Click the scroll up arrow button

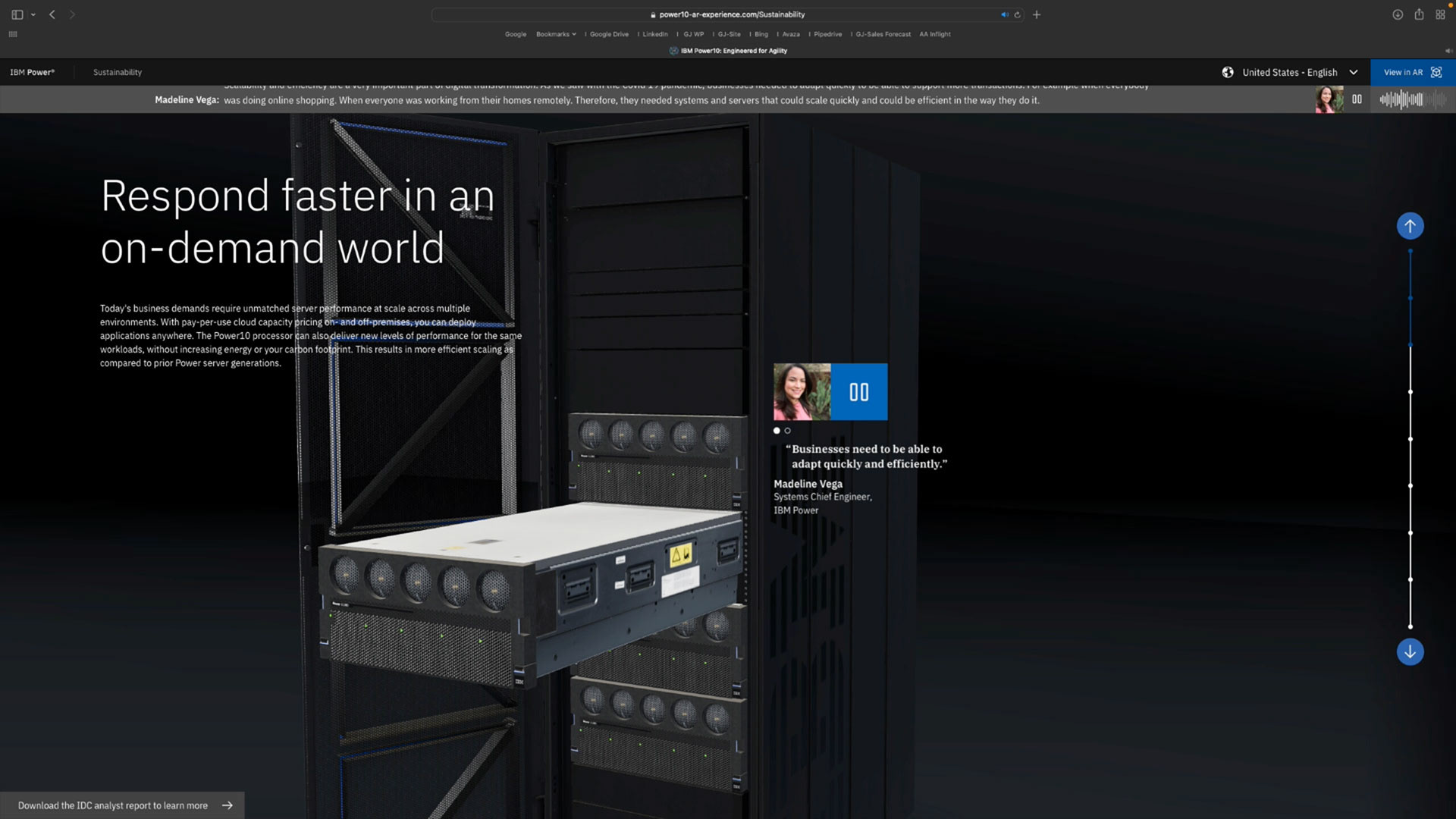[1410, 226]
